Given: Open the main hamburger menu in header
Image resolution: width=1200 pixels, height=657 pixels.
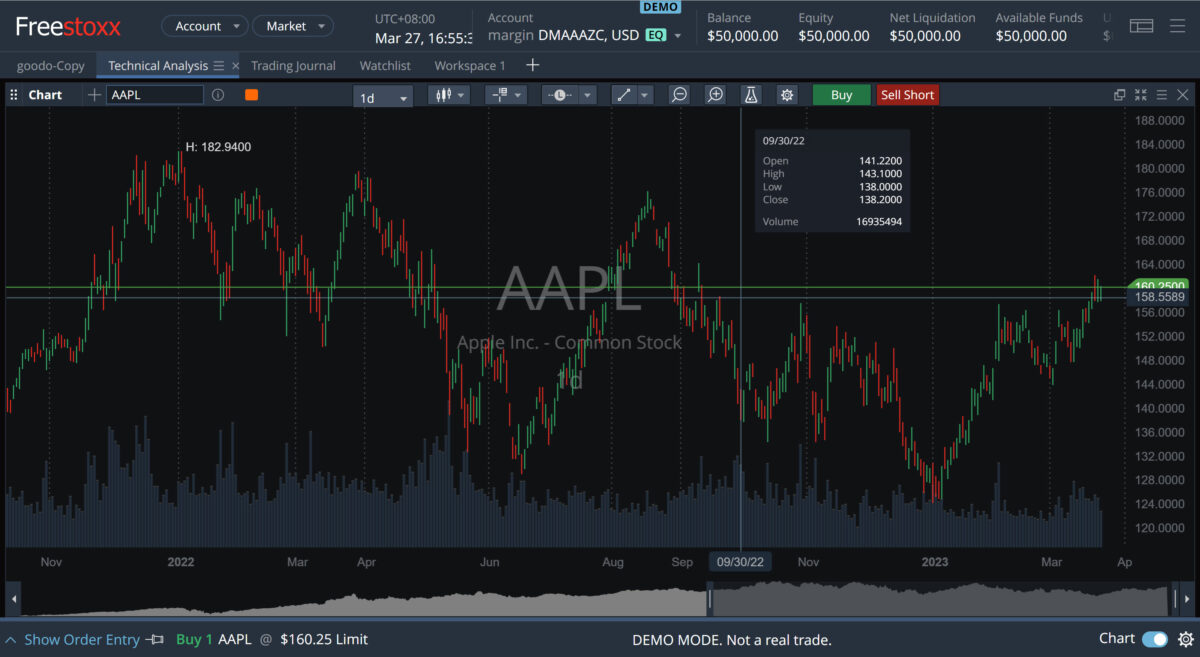Looking at the screenshot, I should pos(1177,26).
